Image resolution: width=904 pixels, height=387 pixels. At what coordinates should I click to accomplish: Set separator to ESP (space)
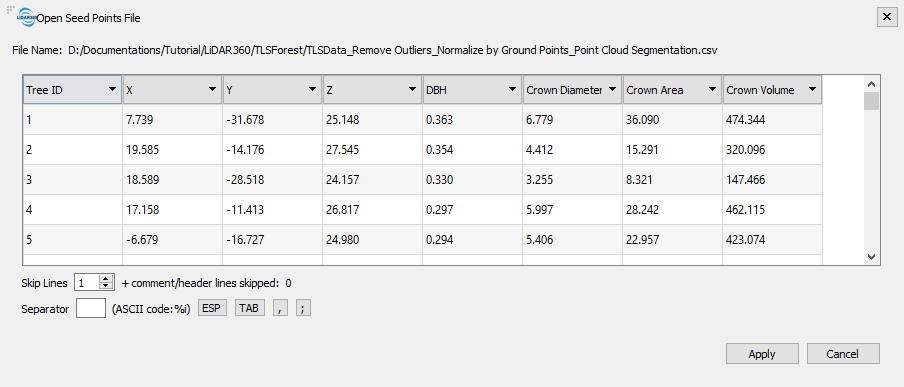pos(213,308)
